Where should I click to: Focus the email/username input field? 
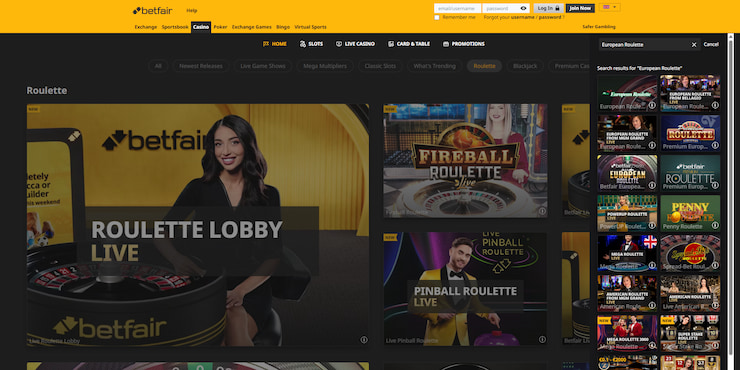click(457, 8)
